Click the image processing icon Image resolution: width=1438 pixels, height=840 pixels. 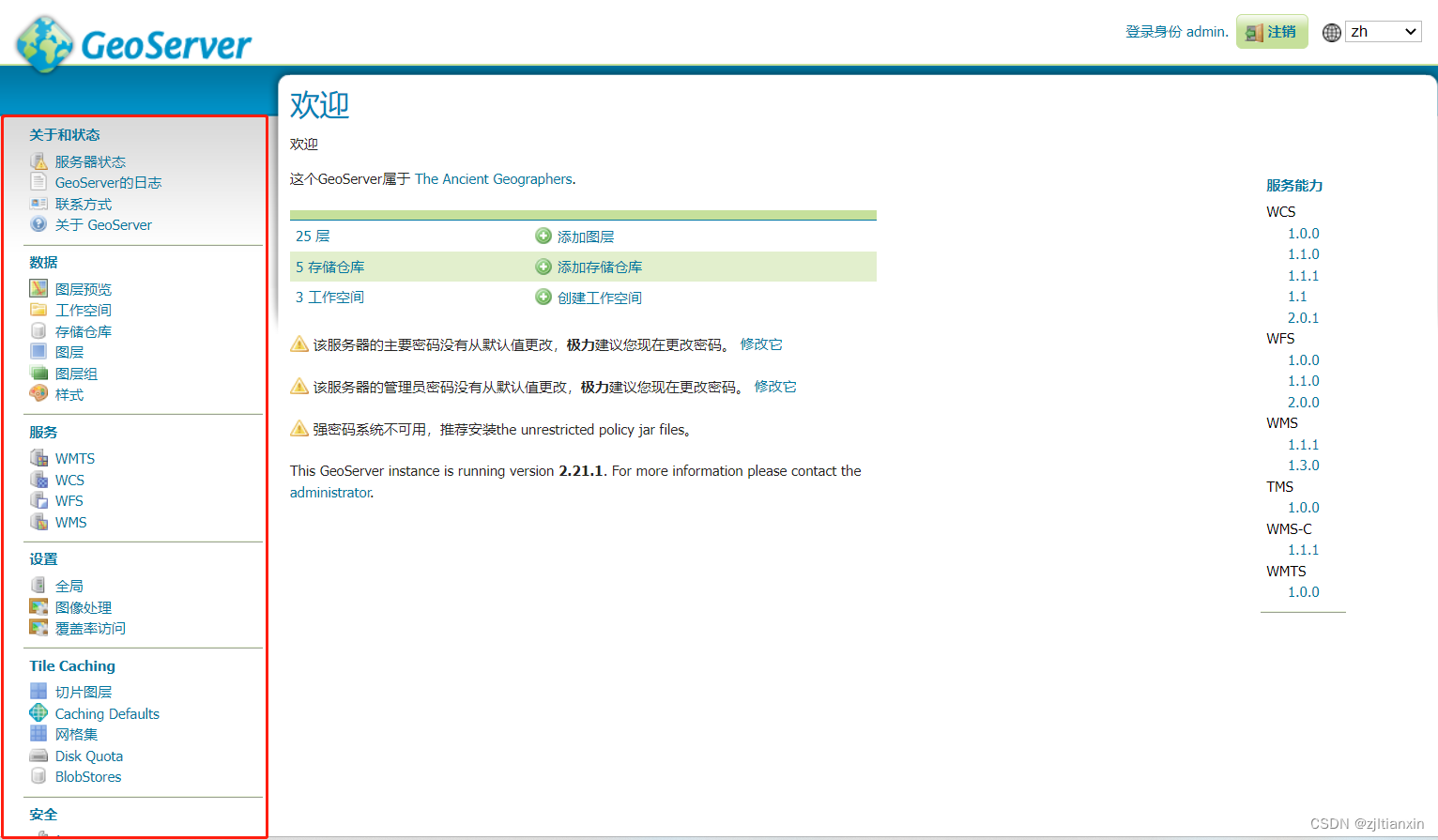click(x=38, y=607)
